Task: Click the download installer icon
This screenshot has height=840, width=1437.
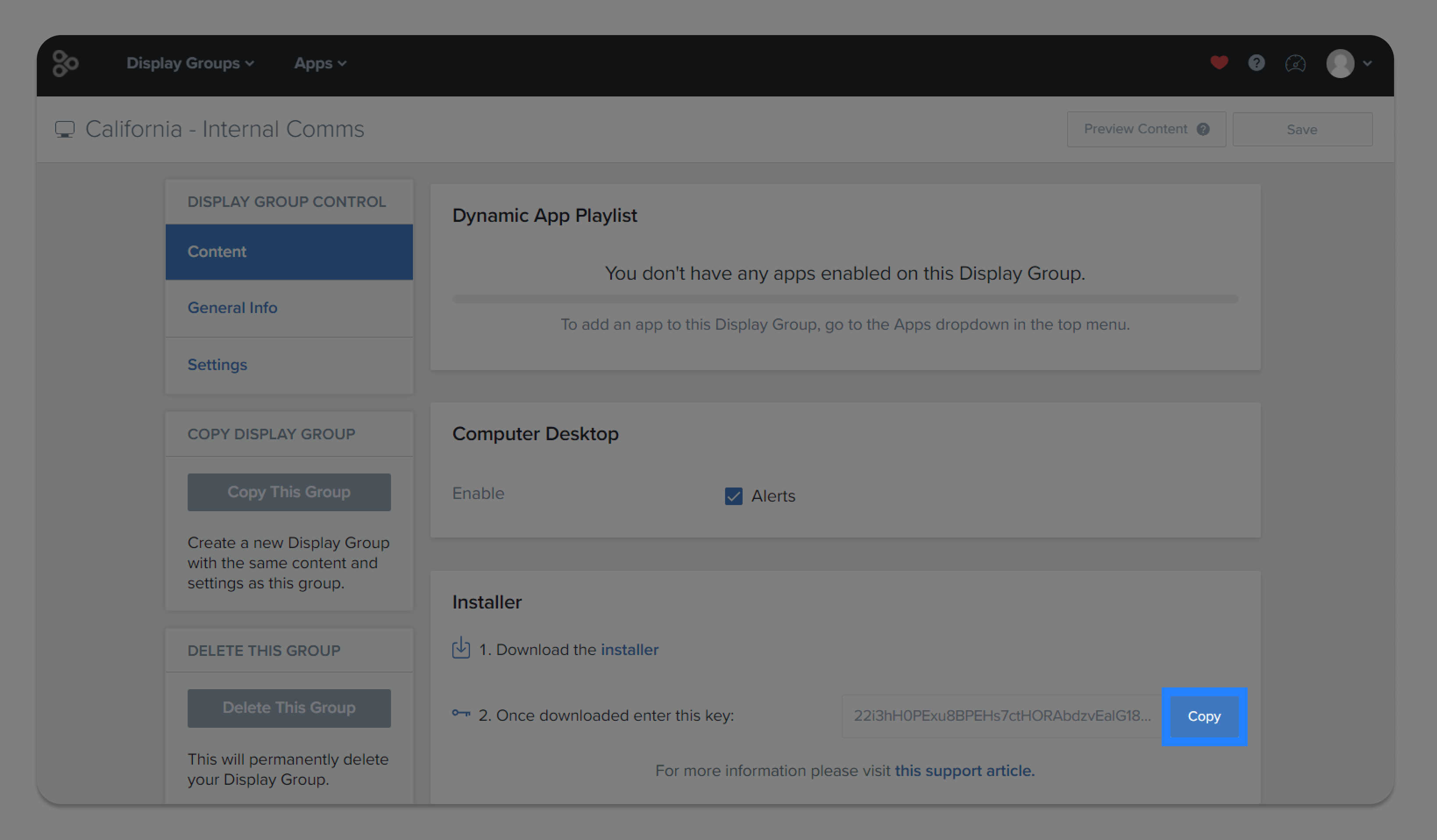Action: point(461,648)
